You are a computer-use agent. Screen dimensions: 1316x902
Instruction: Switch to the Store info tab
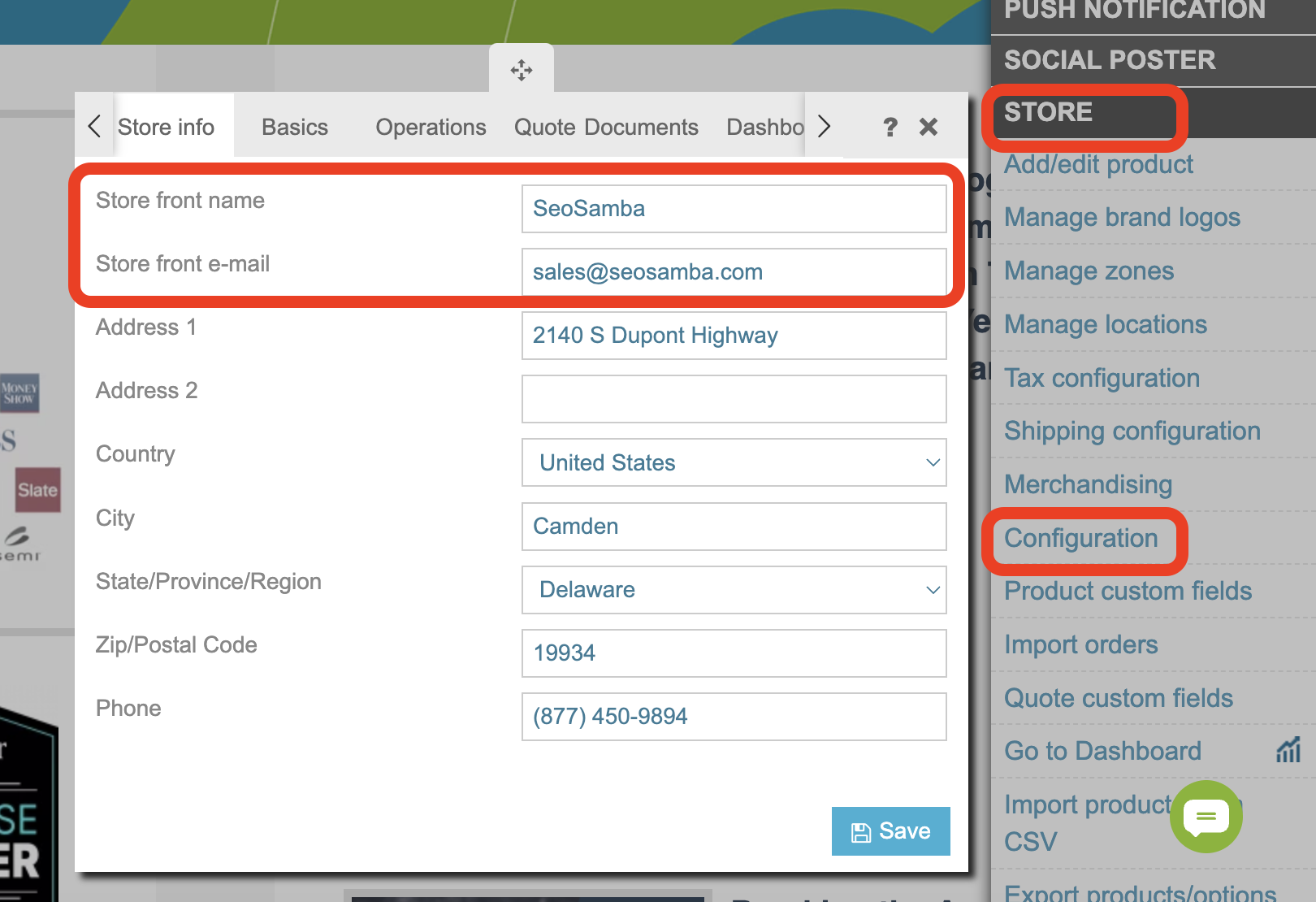[x=166, y=127]
